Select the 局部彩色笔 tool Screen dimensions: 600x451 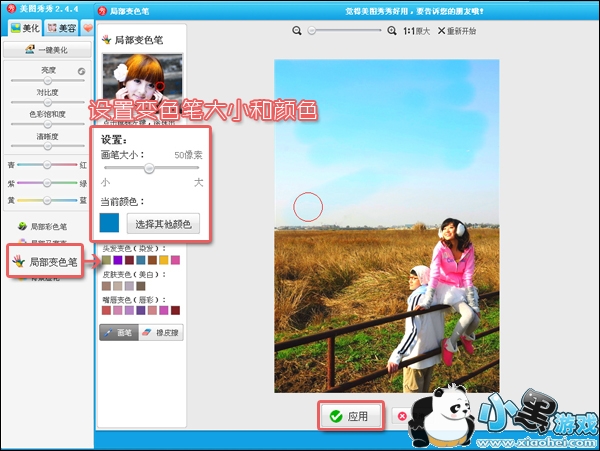[42, 226]
